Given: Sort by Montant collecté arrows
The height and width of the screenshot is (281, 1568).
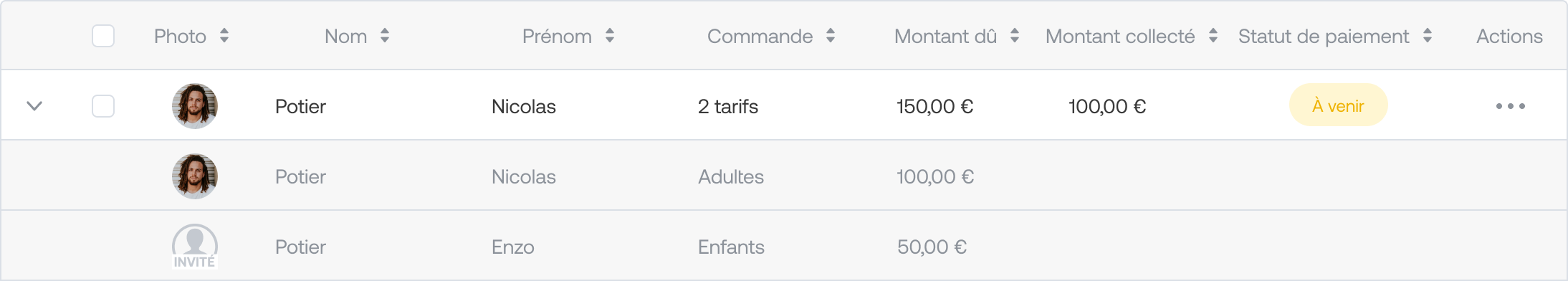Looking at the screenshot, I should tap(1213, 36).
